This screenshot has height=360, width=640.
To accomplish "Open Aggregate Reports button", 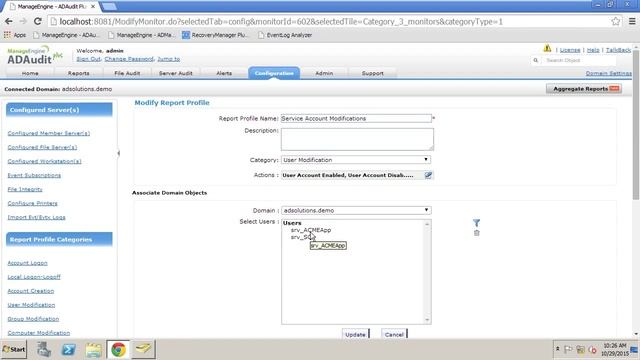I will [x=584, y=89].
